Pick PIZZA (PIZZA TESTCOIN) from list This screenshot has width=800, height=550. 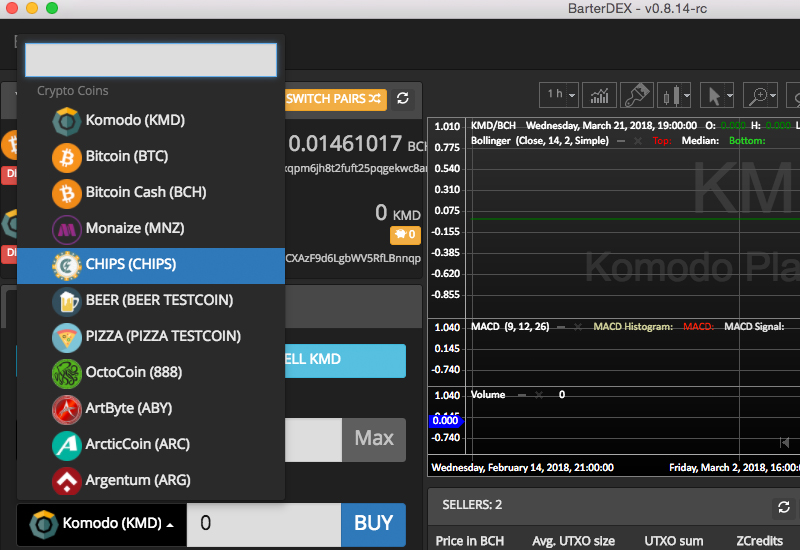click(x=151, y=336)
